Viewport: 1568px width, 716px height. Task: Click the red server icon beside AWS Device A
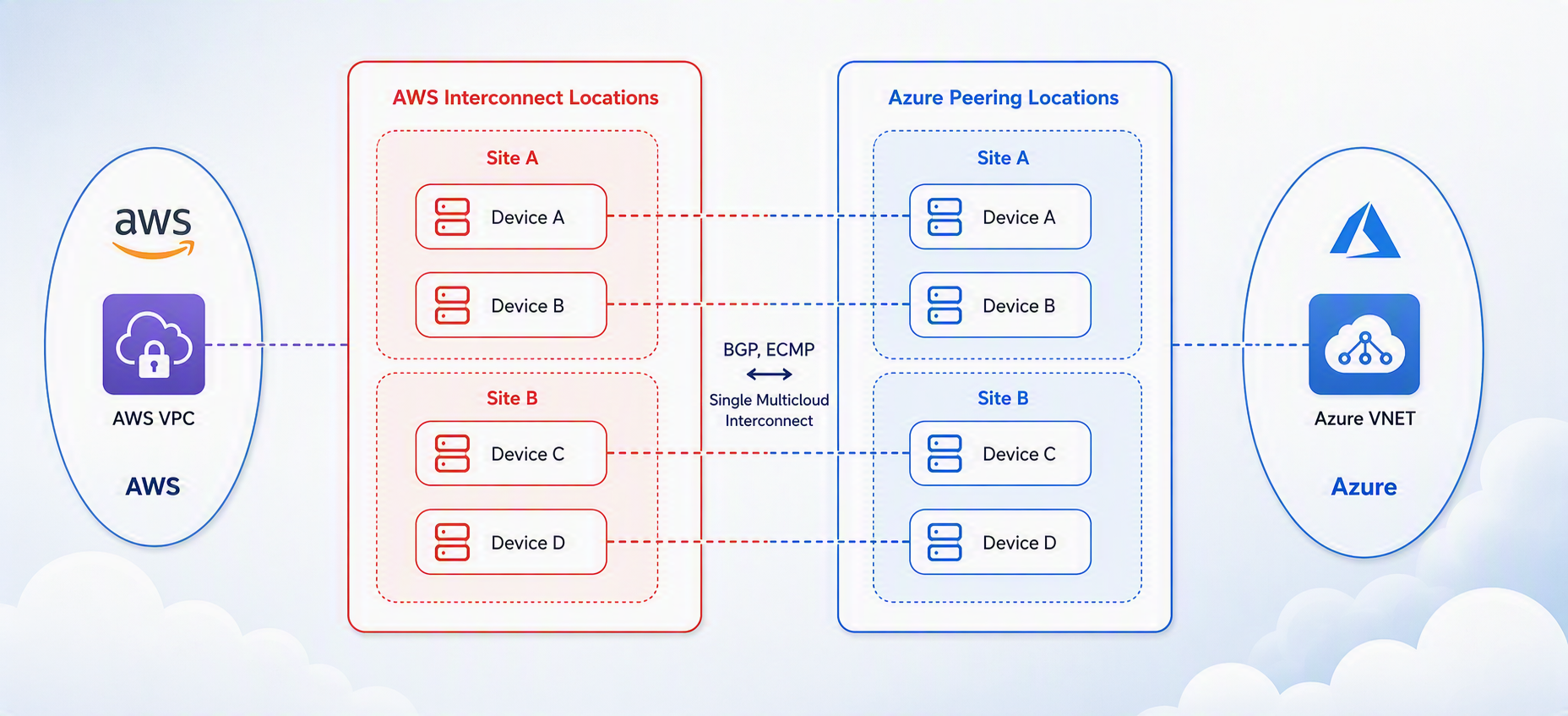[452, 217]
